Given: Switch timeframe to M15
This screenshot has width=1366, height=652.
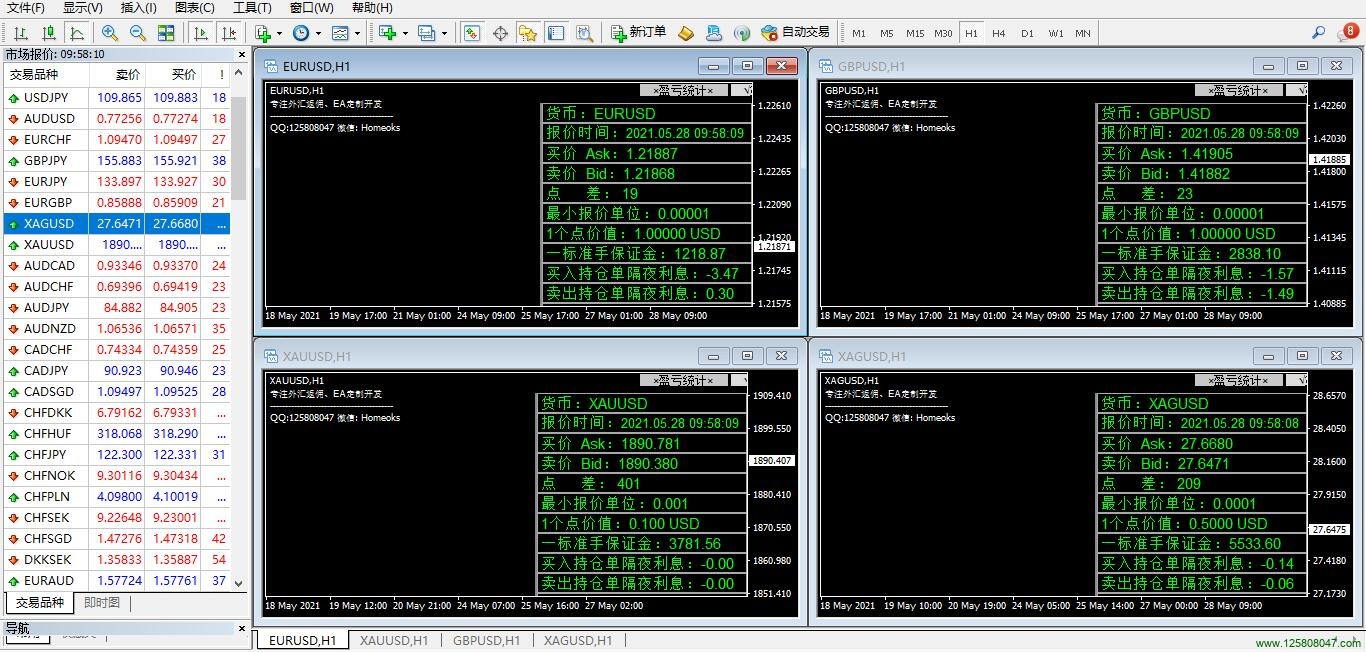Looking at the screenshot, I should click(915, 33).
